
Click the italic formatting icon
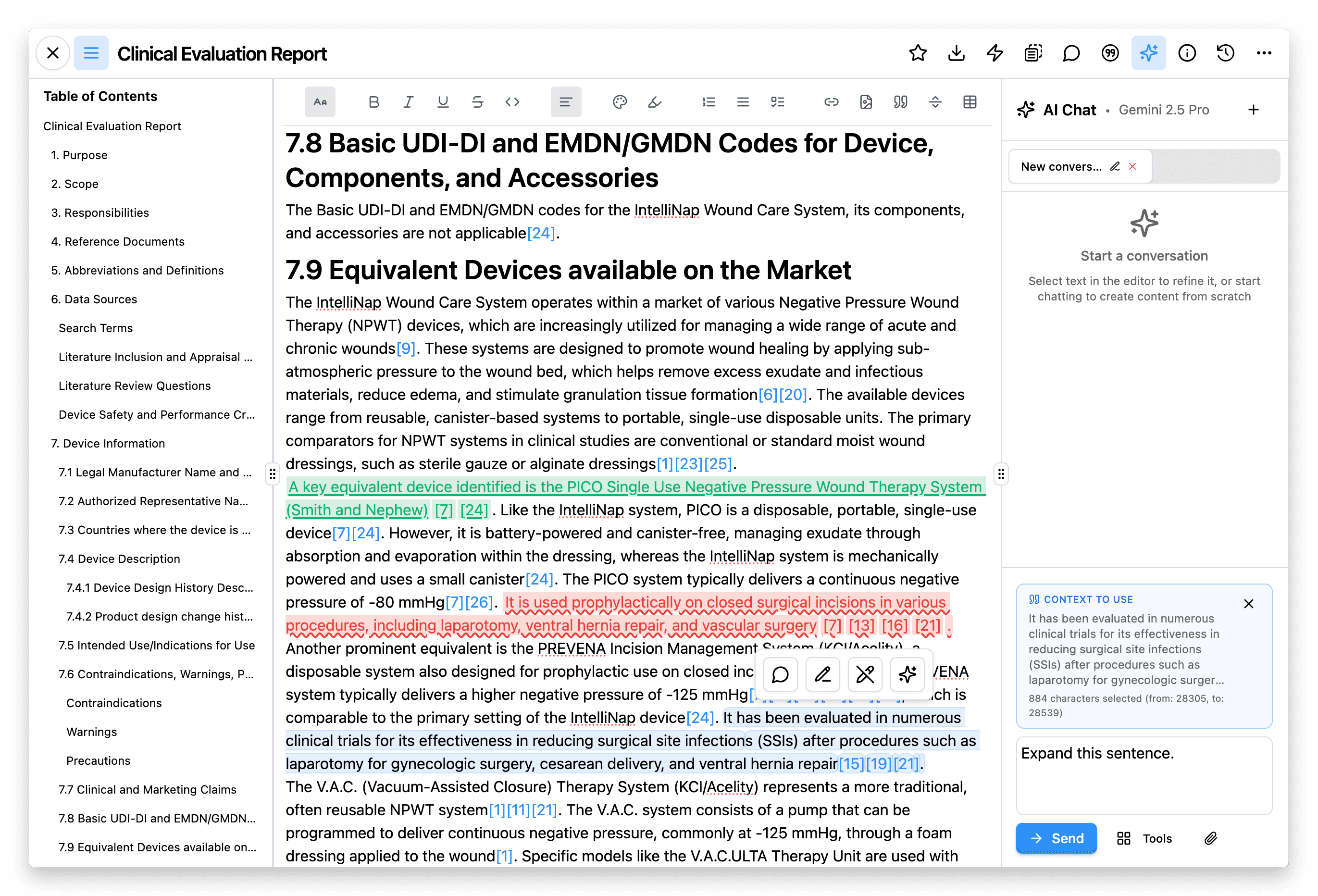[408, 102]
